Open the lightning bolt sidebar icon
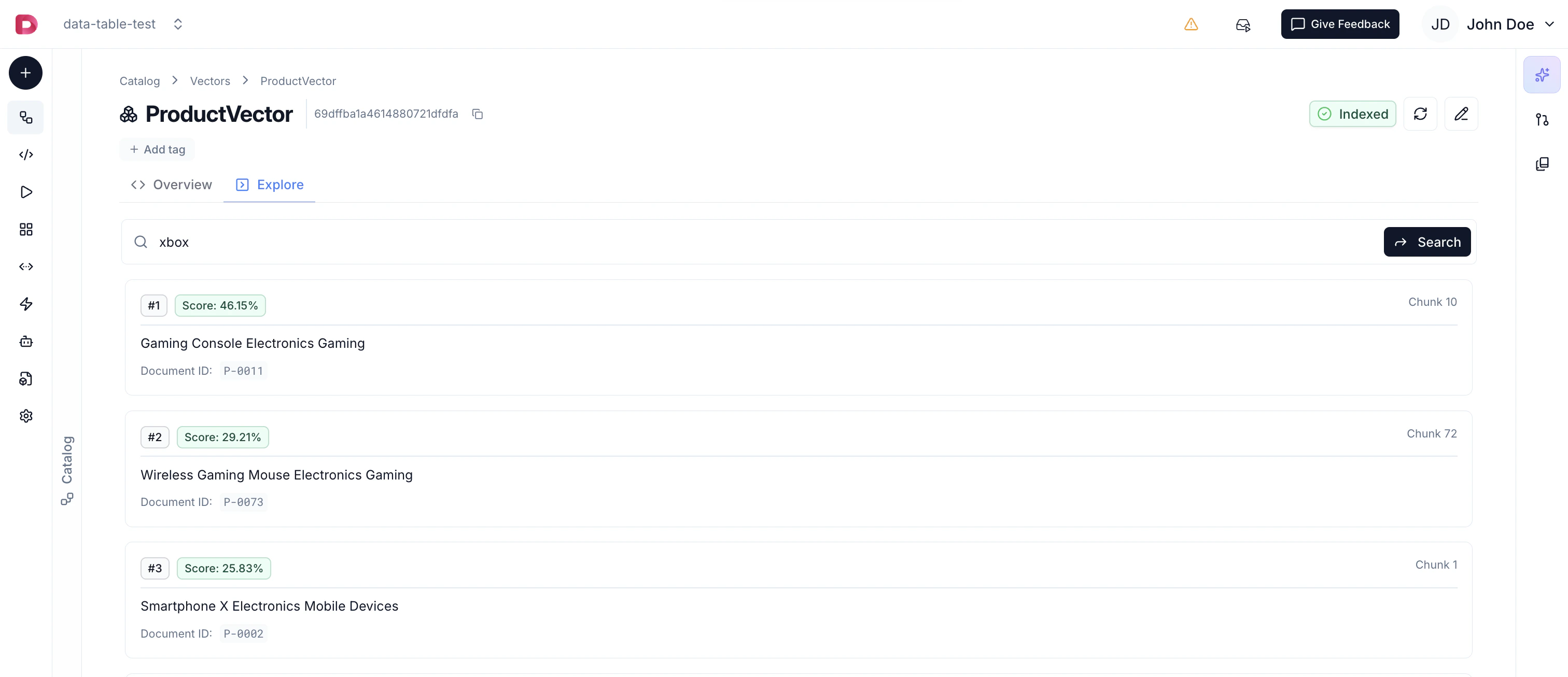This screenshot has width=1568, height=677. click(x=25, y=304)
